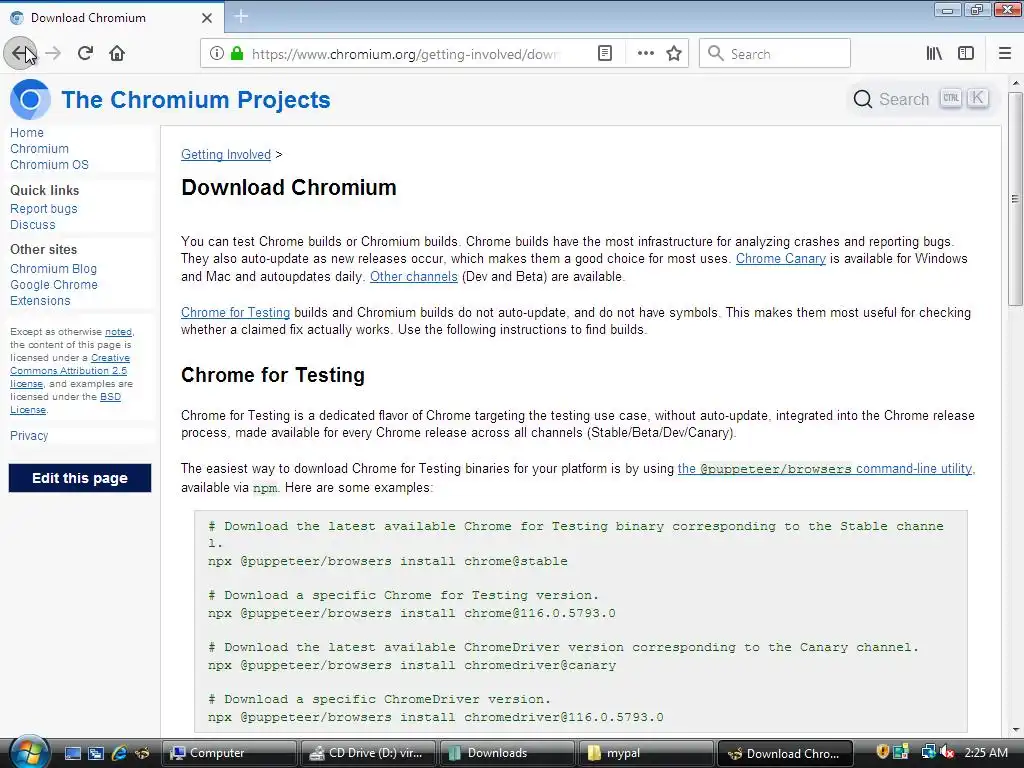Go to the browser home page

pos(117,54)
